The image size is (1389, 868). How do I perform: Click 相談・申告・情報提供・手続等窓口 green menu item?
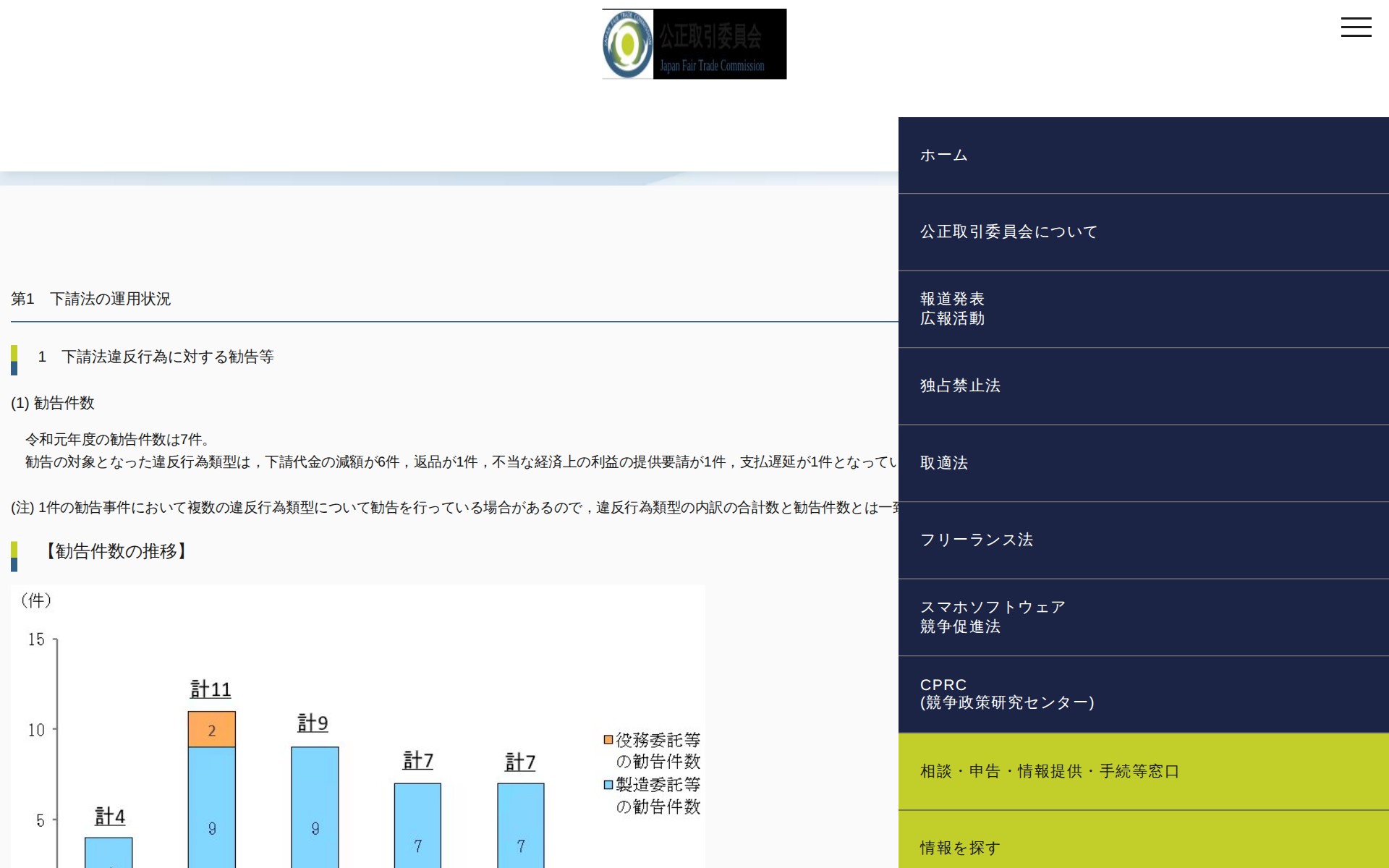(1048, 771)
